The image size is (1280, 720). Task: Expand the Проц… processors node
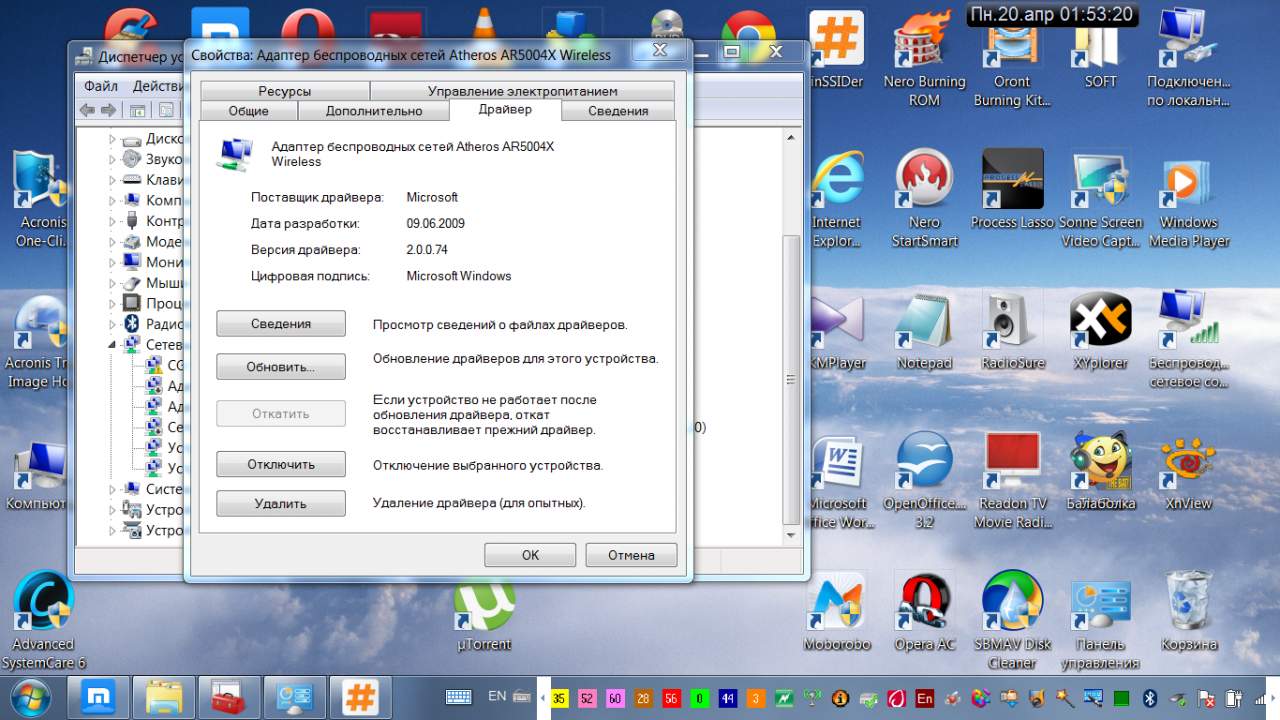[112, 303]
